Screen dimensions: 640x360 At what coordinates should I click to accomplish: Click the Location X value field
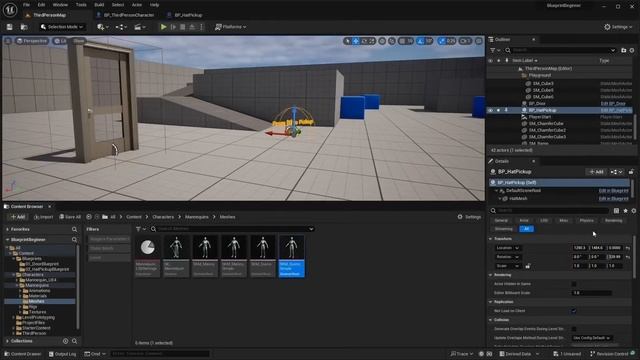point(580,248)
